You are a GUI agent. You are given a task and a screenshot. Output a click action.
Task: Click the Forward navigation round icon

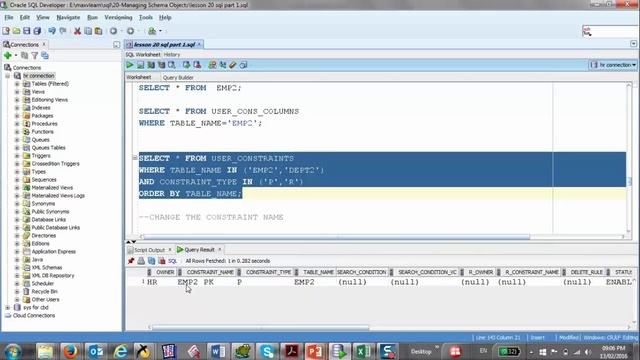pos(130,31)
